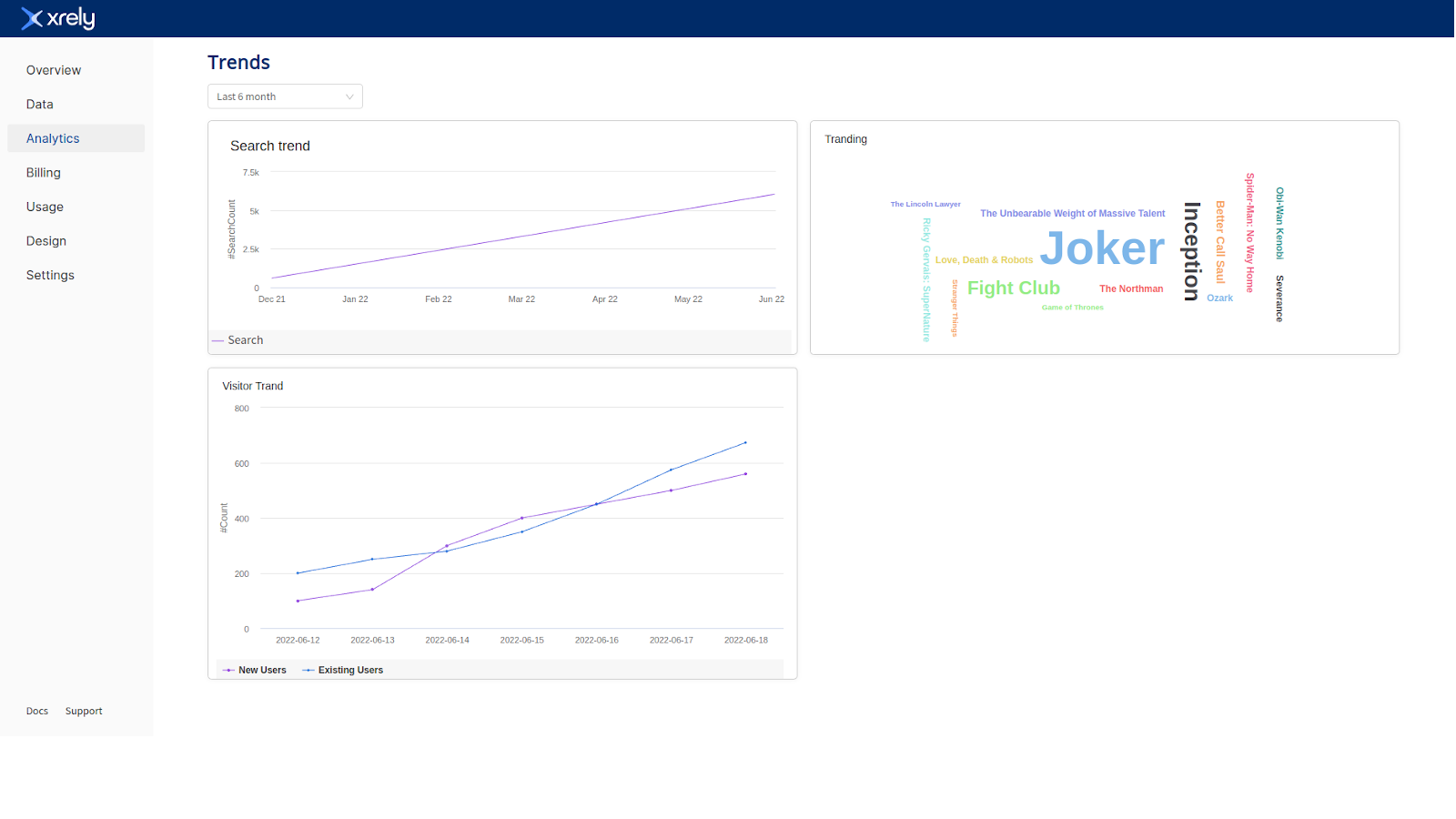Click the 2022-06-12 Existing Users data point
The image size is (1456, 819).
[x=298, y=573]
